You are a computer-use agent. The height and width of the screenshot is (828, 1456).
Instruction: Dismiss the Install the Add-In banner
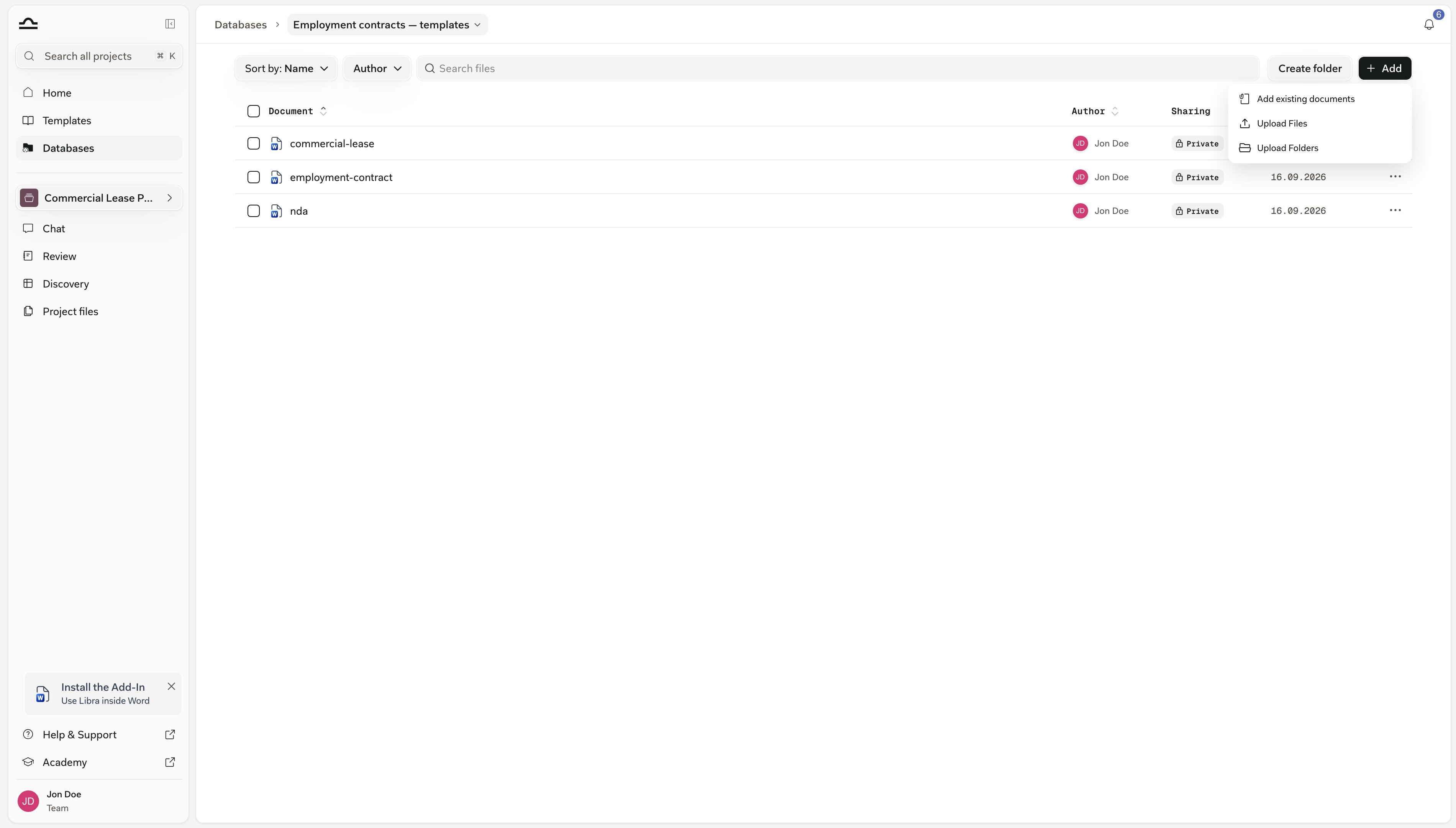171,687
